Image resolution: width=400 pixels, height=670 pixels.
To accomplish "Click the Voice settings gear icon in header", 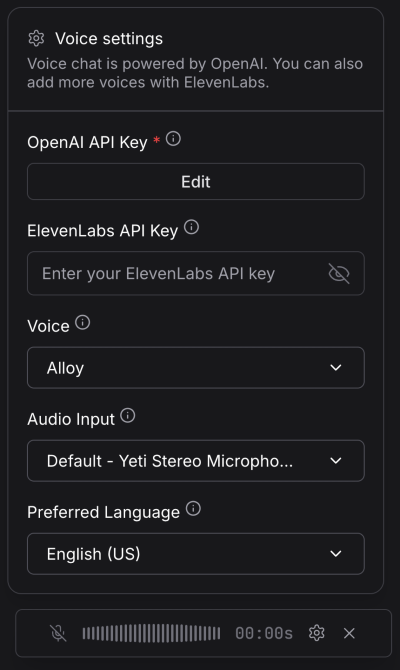I will 36,38.
